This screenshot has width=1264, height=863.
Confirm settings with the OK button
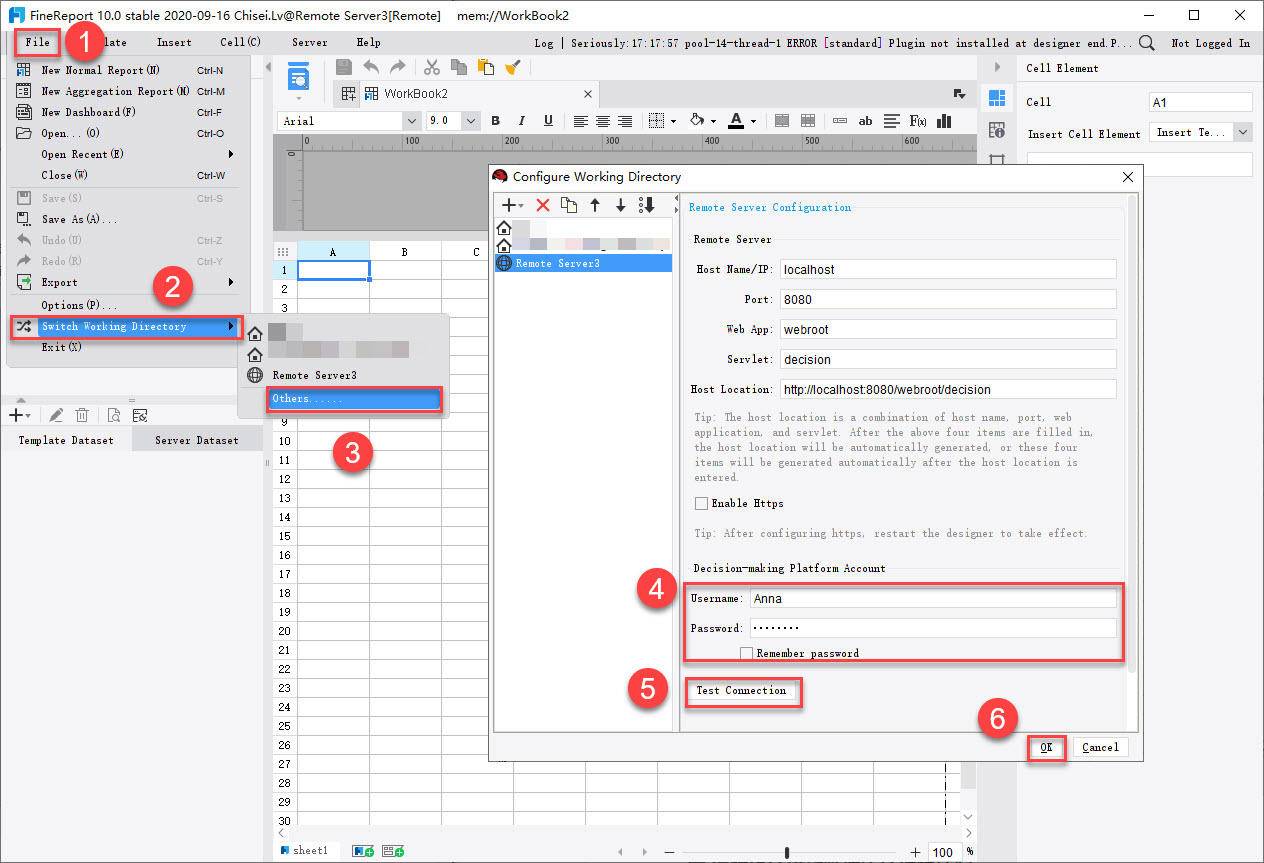coord(1046,747)
